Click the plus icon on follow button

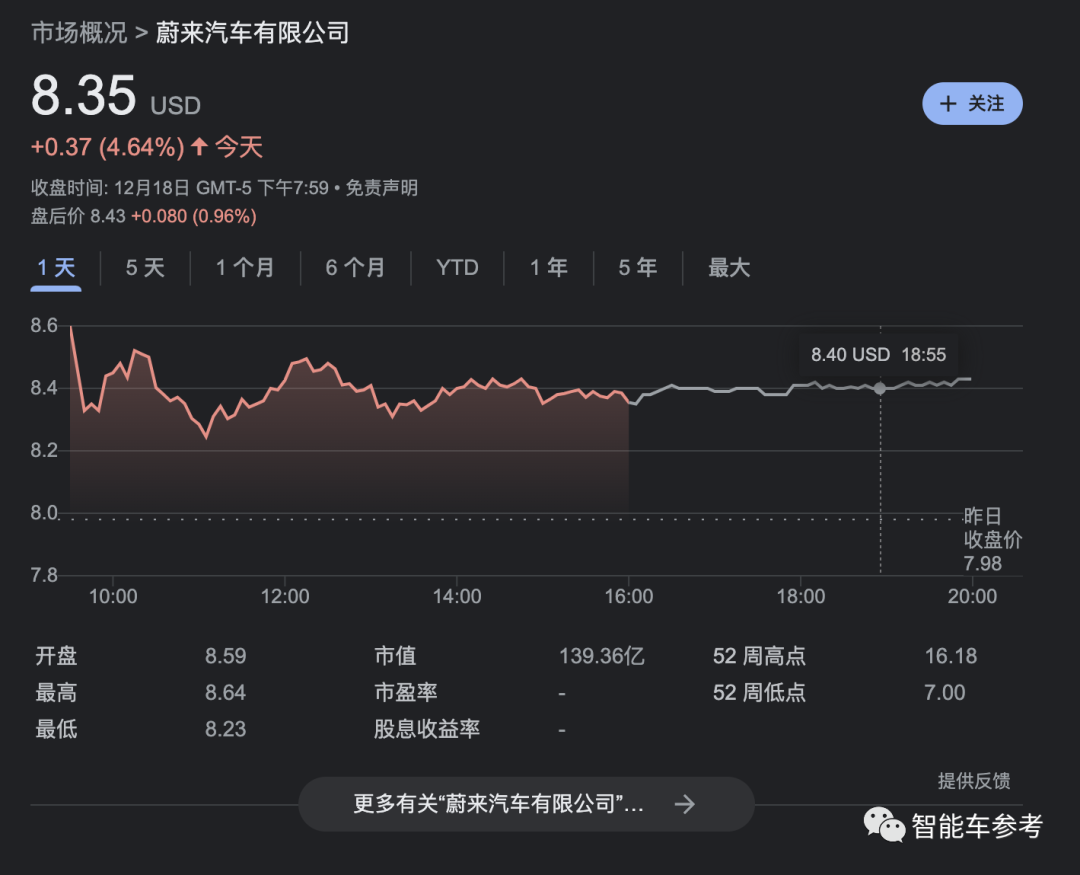click(948, 104)
